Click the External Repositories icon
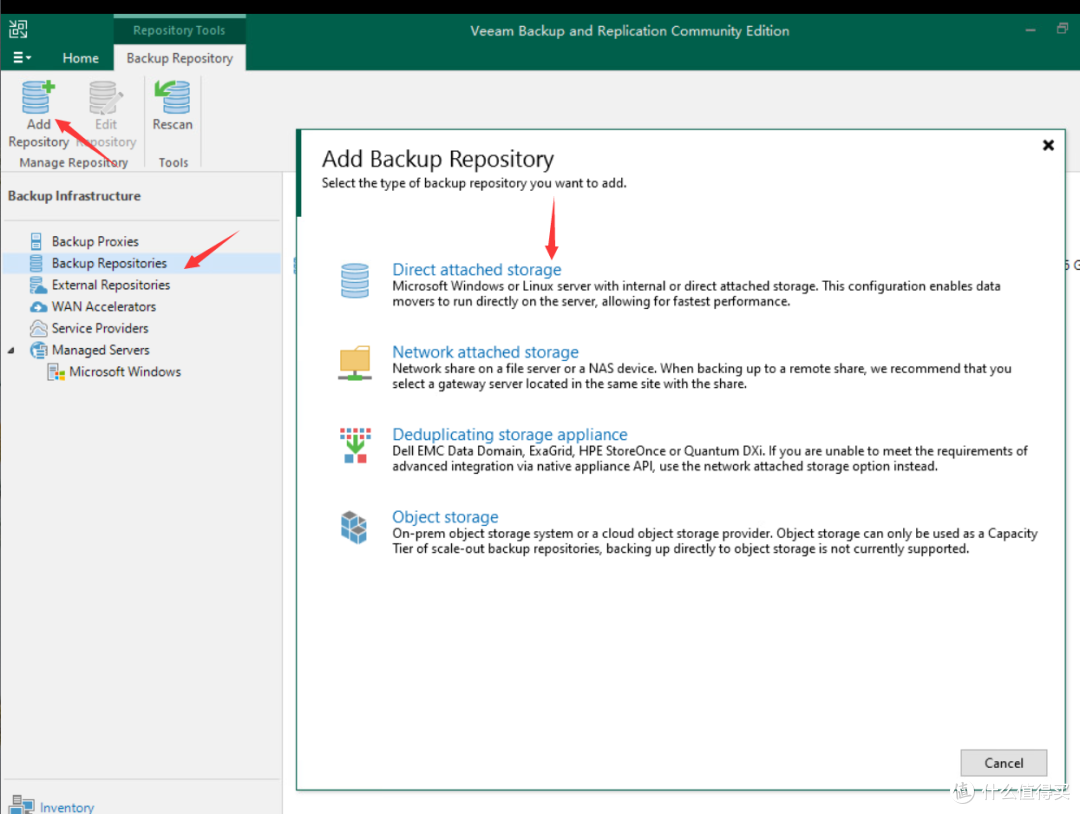The image size is (1080, 814). [x=38, y=285]
